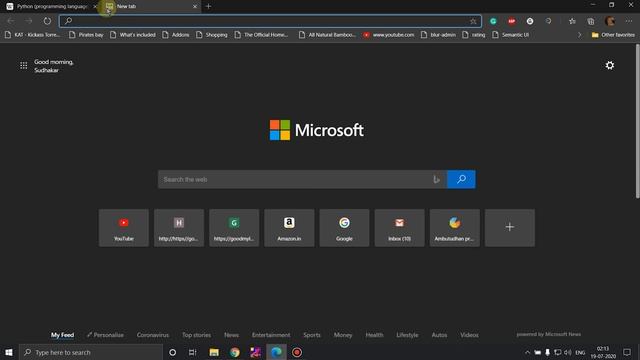Open the YouTube quick link tile
640x360 pixels.
click(124, 228)
